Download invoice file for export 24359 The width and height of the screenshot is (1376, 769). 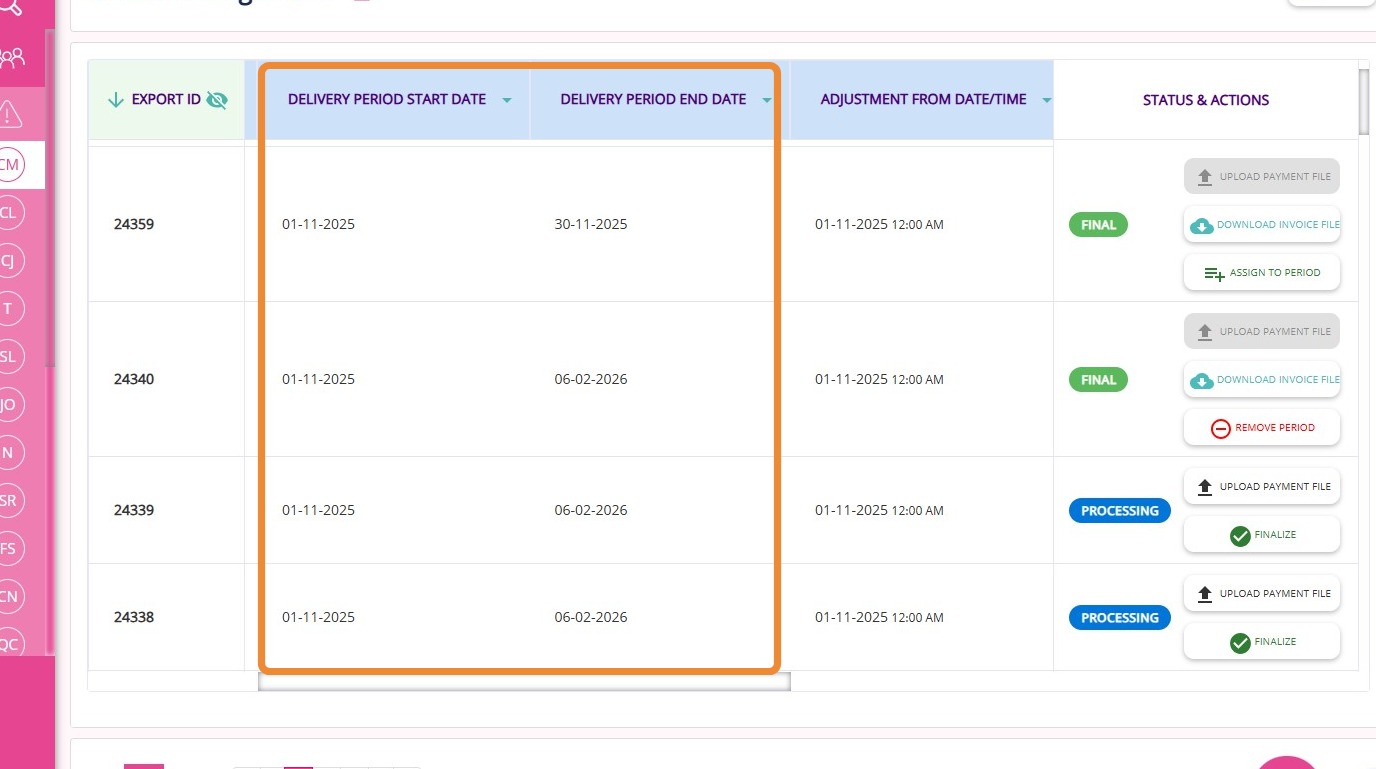pyautogui.click(x=1262, y=225)
